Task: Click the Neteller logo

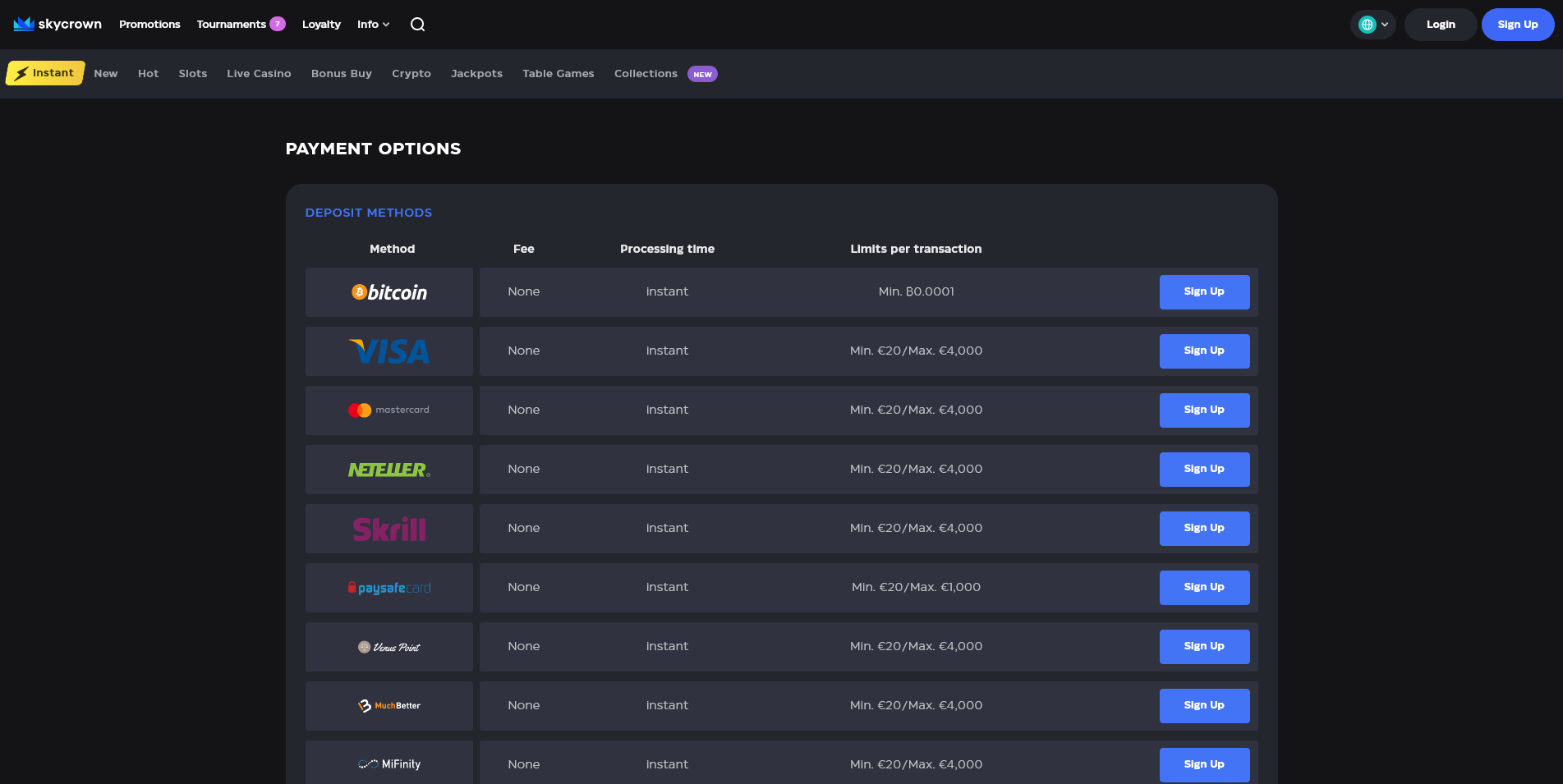Action: (x=389, y=470)
